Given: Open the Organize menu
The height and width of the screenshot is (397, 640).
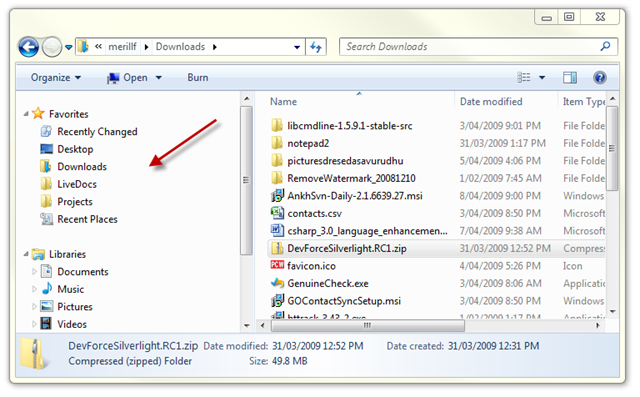Looking at the screenshot, I should tap(56, 78).
